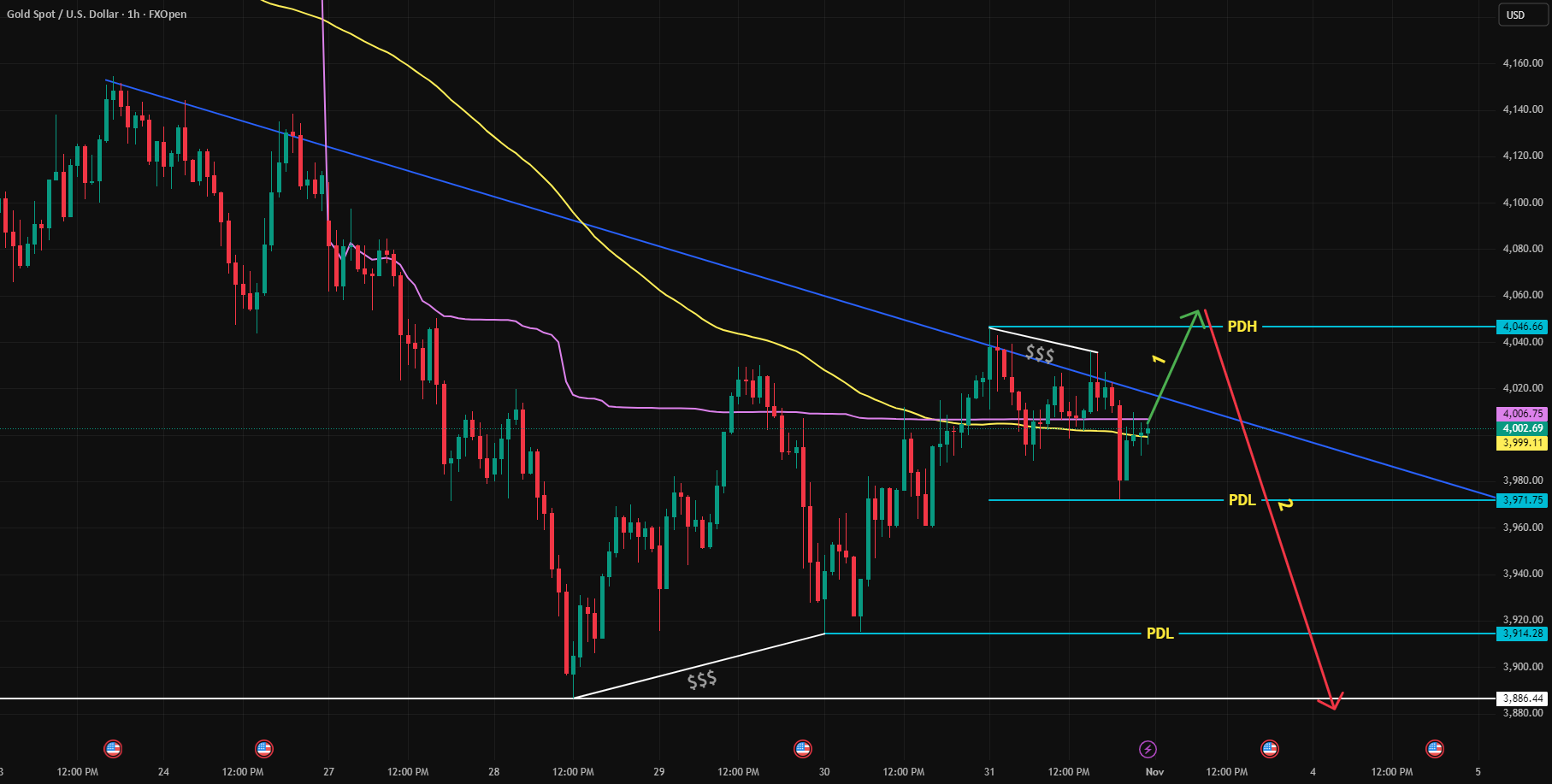Click the Gold Spot / U.S. Dollar chart title
Viewport: 1552px width, 784px height.
pyautogui.click(x=97, y=15)
